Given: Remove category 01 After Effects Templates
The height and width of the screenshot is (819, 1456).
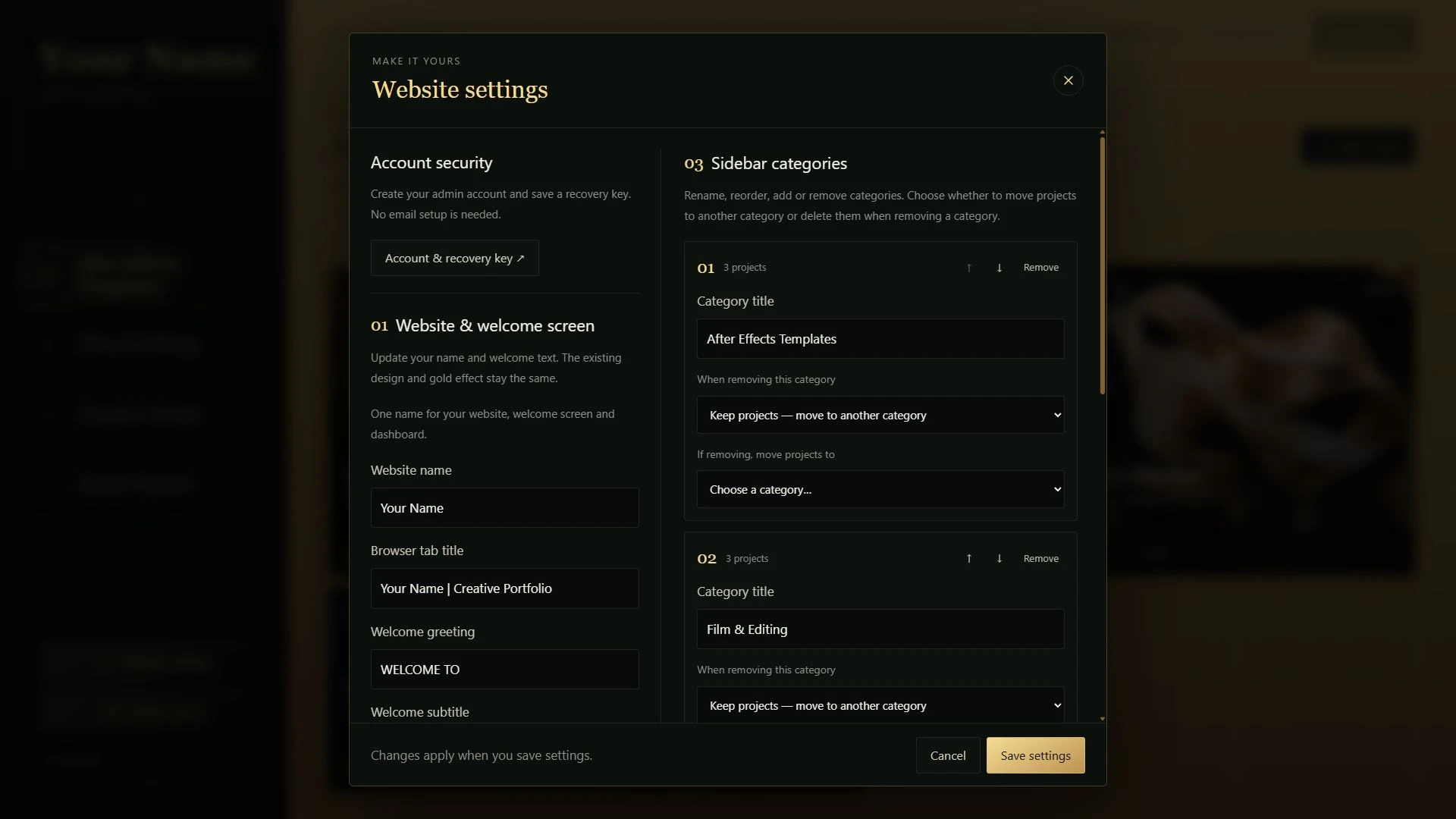Looking at the screenshot, I should click(1040, 268).
